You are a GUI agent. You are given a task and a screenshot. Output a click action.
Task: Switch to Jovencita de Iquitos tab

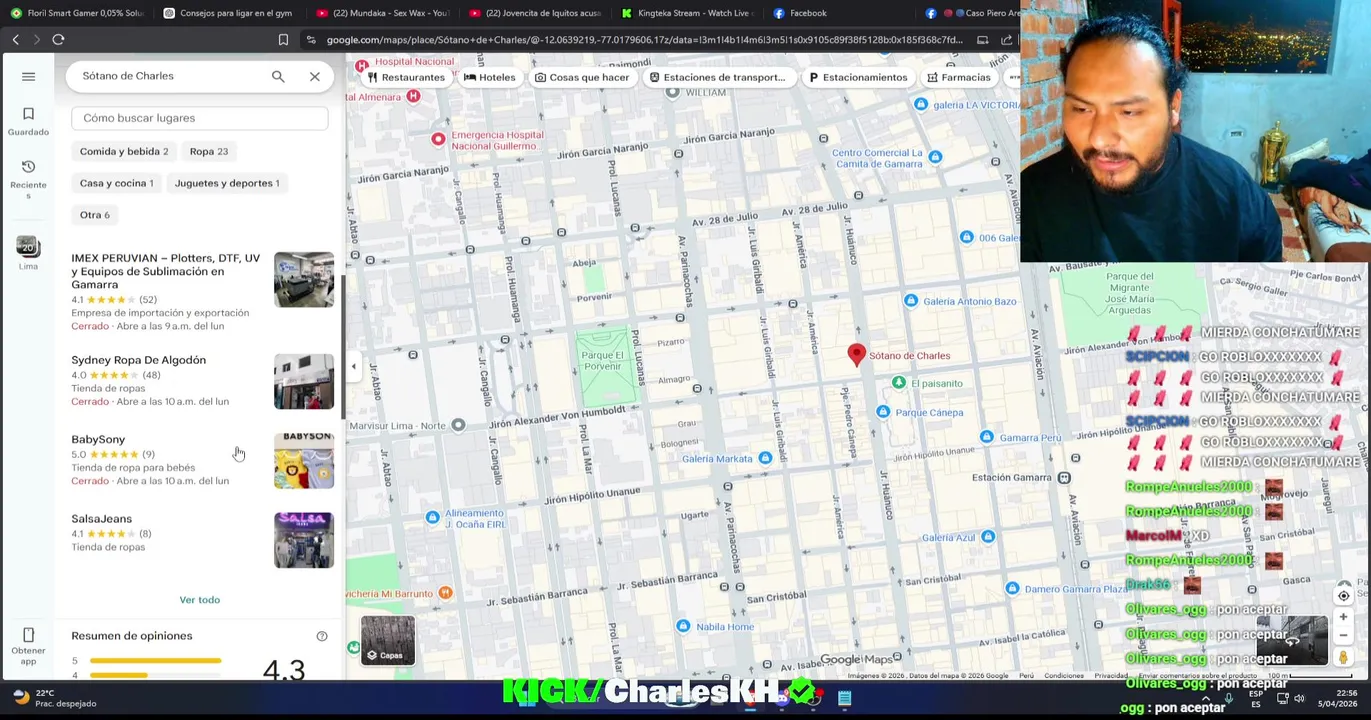(534, 13)
